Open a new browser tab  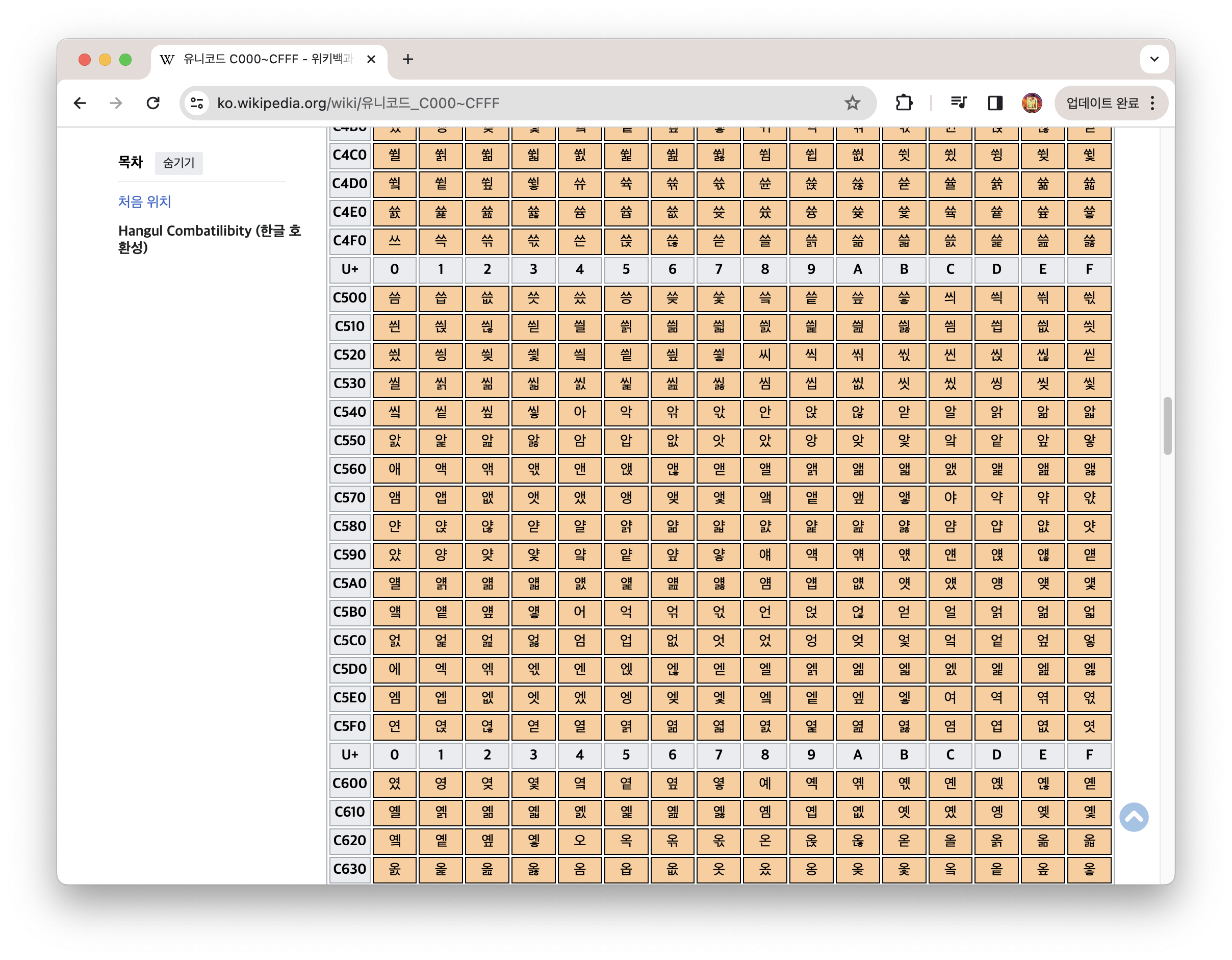pos(408,59)
